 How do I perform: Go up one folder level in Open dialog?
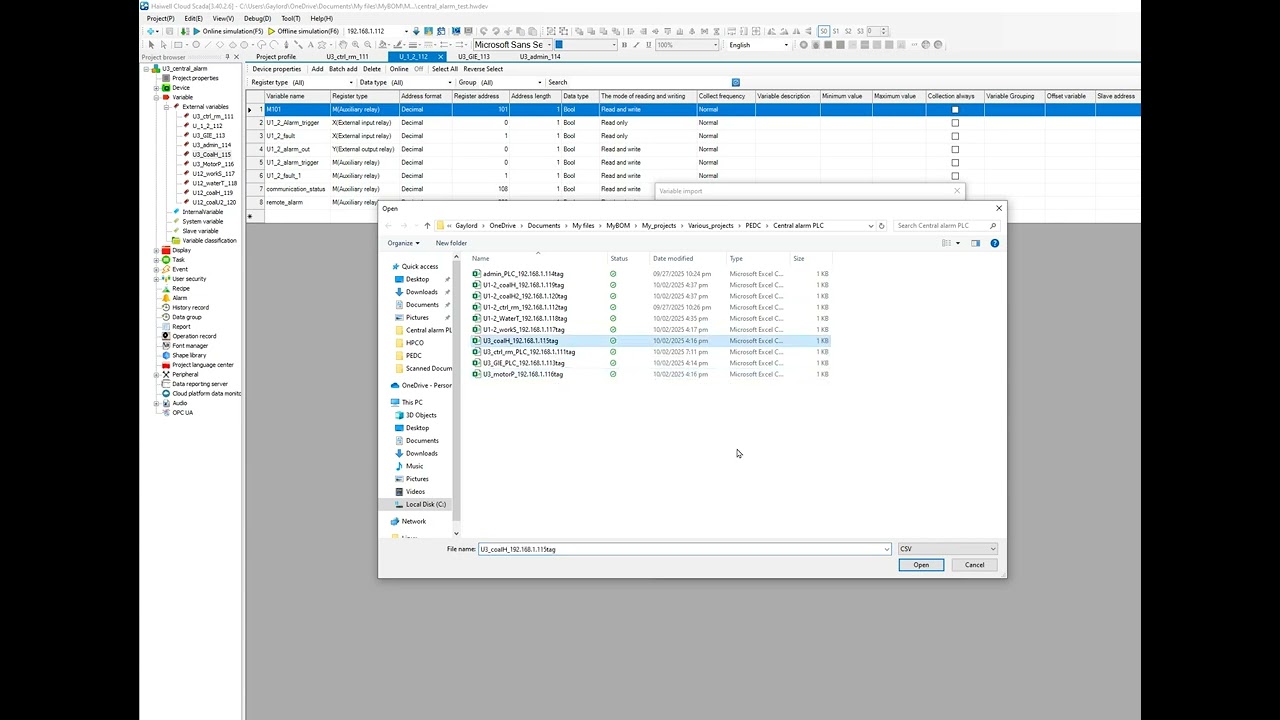[x=427, y=226]
